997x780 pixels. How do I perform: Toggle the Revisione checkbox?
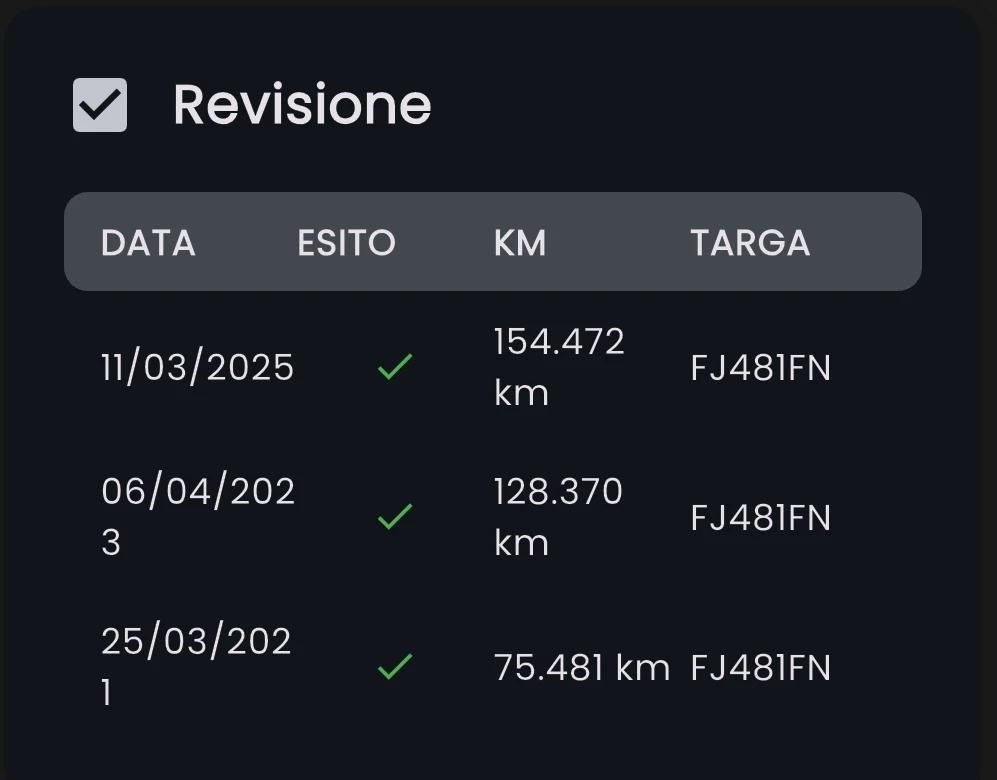click(100, 105)
